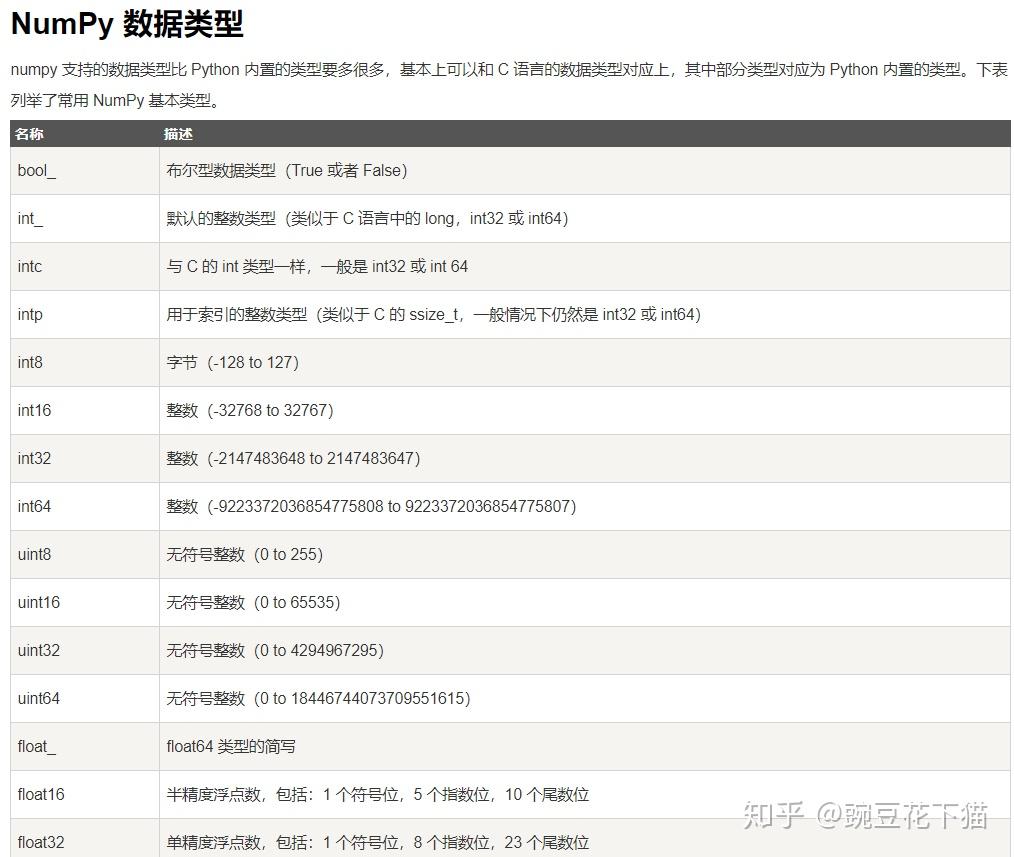
Task: Click the float16 half-precision description
Action: tap(378, 794)
